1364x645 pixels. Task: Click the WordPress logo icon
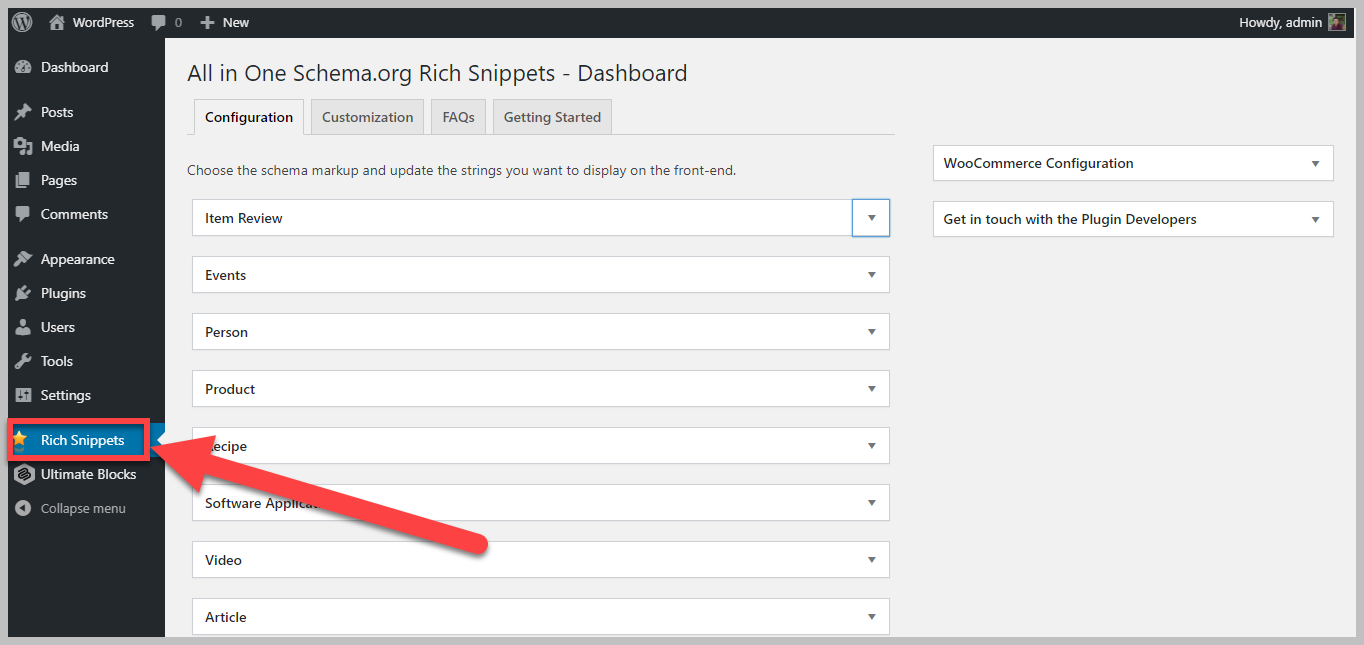coord(22,22)
